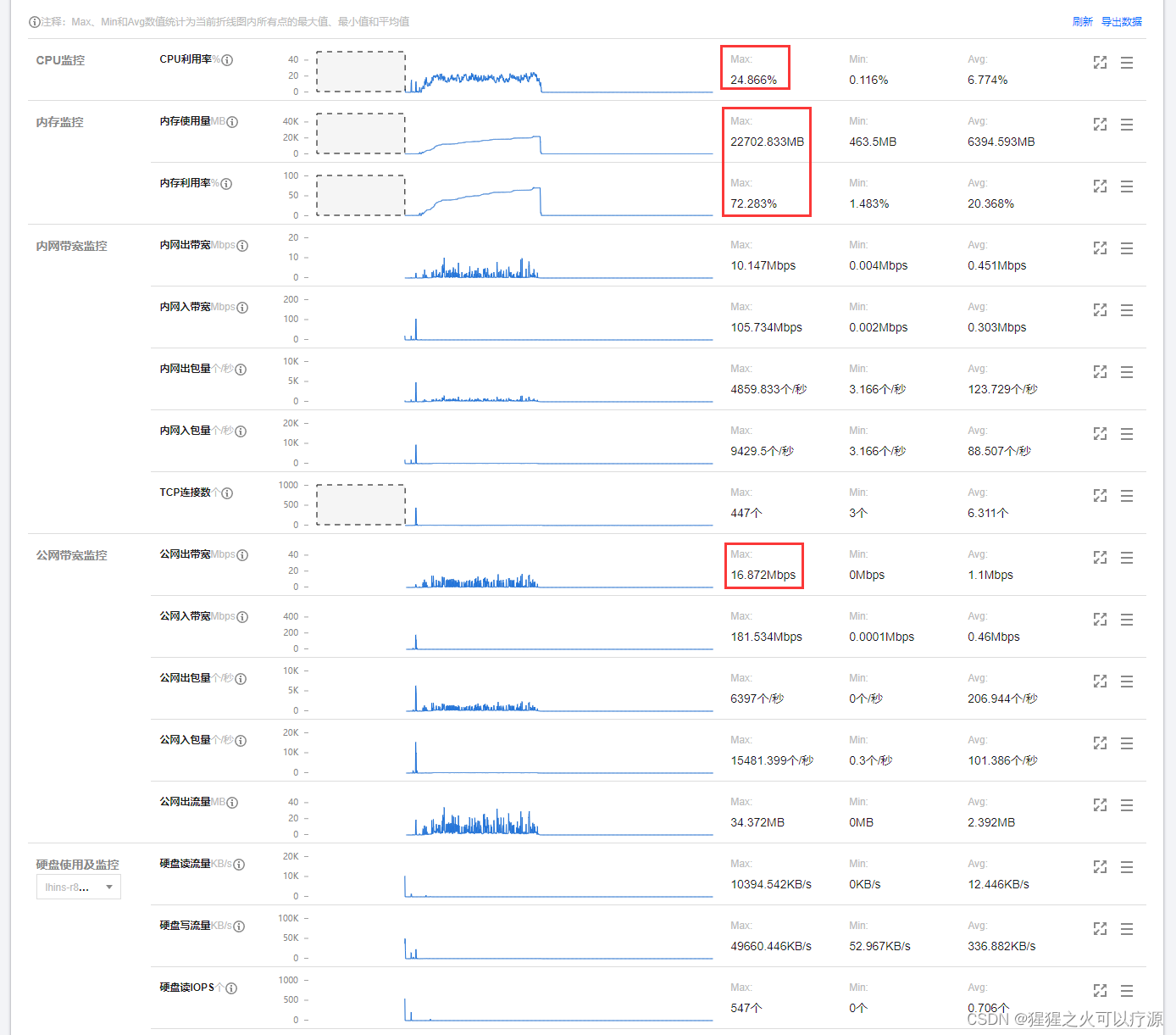Click info icon next to 硬盘读流量
This screenshot has width=1176, height=1035.
point(239,865)
